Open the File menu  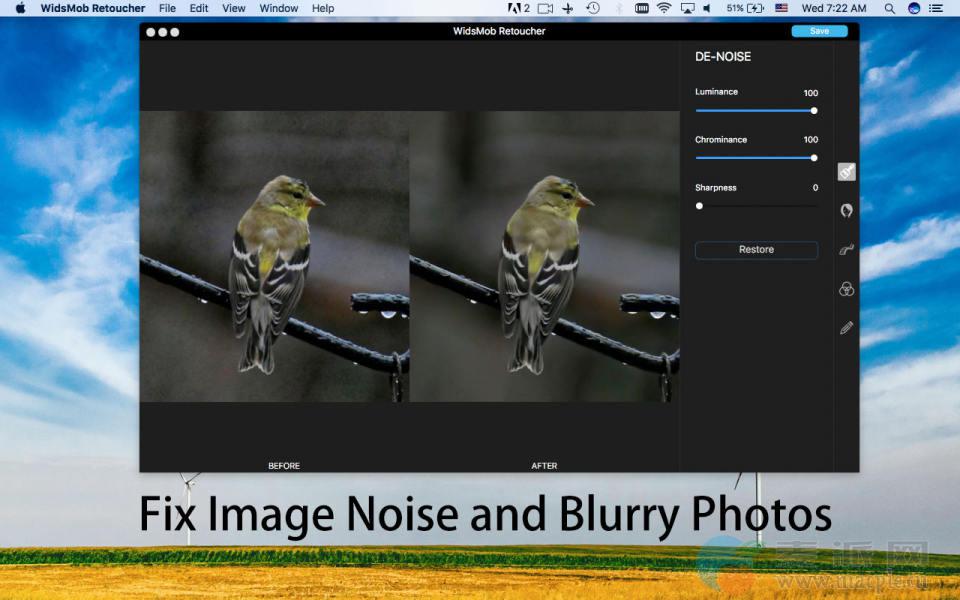[x=167, y=8]
